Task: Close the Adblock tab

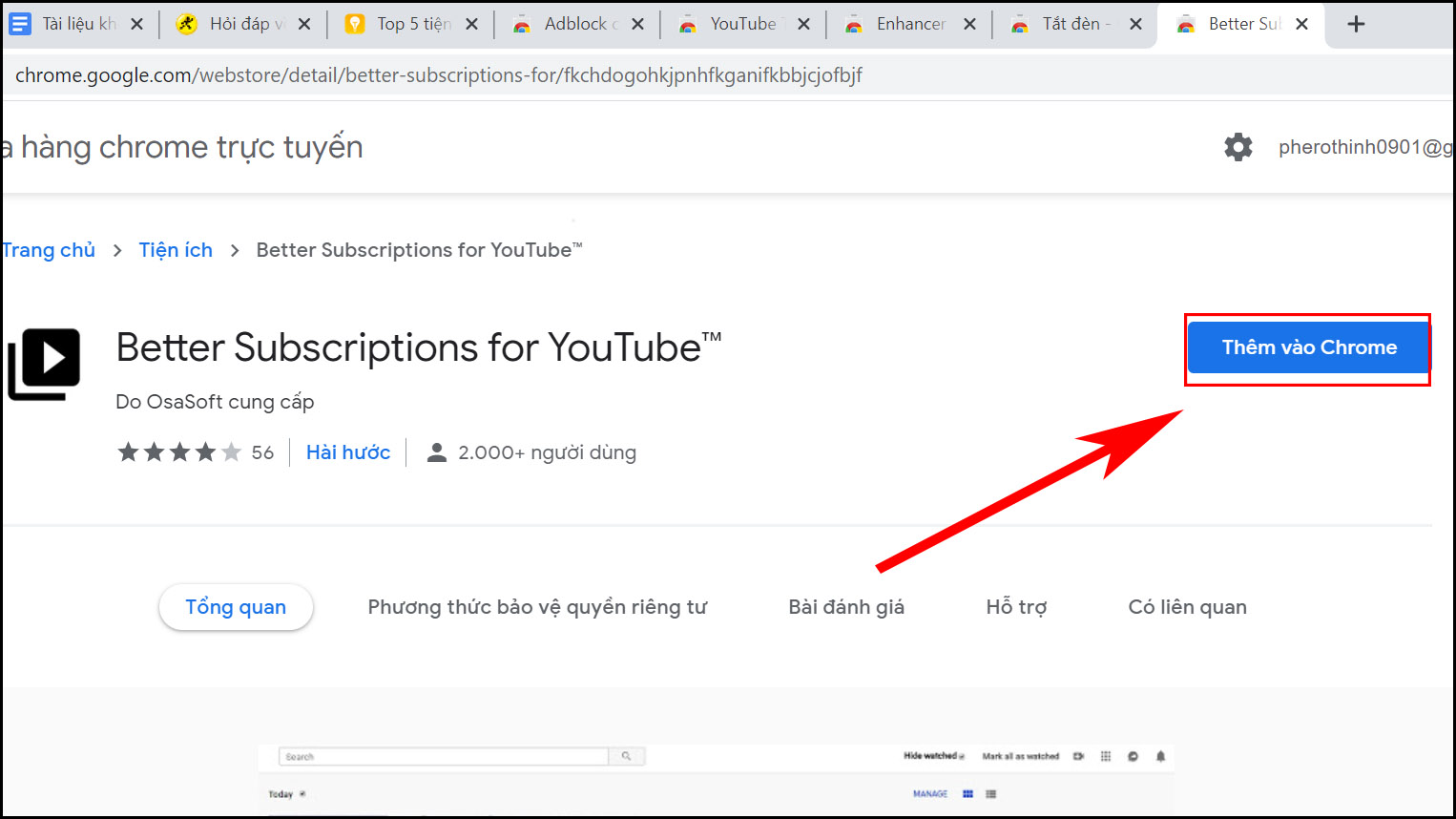Action: tap(637, 24)
